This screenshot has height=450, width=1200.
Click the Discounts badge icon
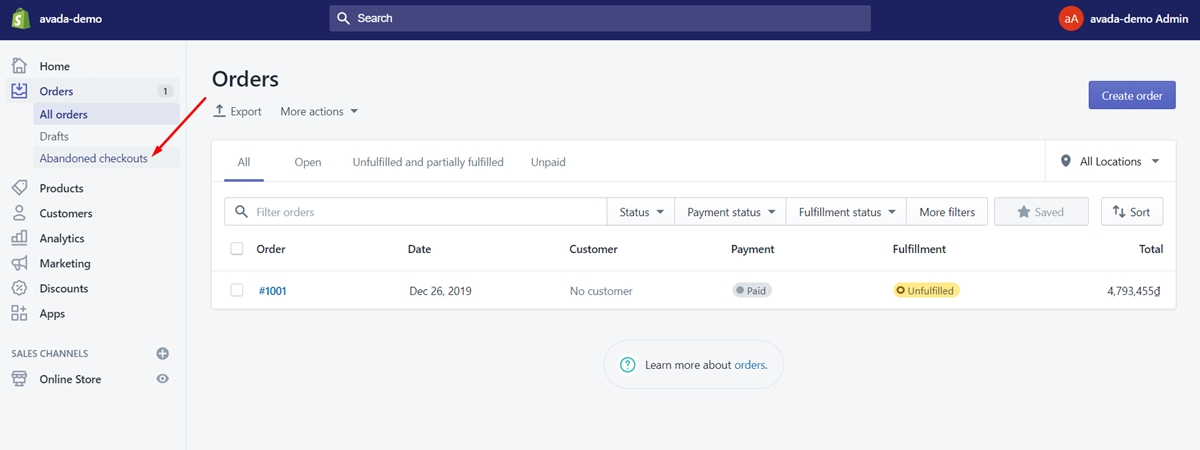point(19,288)
